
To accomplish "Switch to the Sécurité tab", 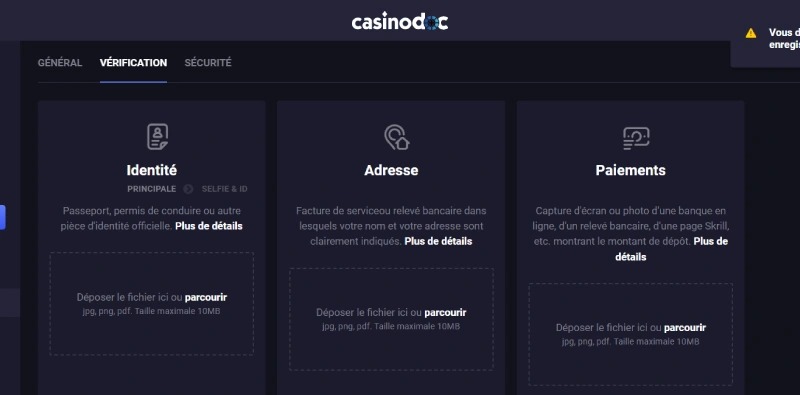I will (208, 63).
